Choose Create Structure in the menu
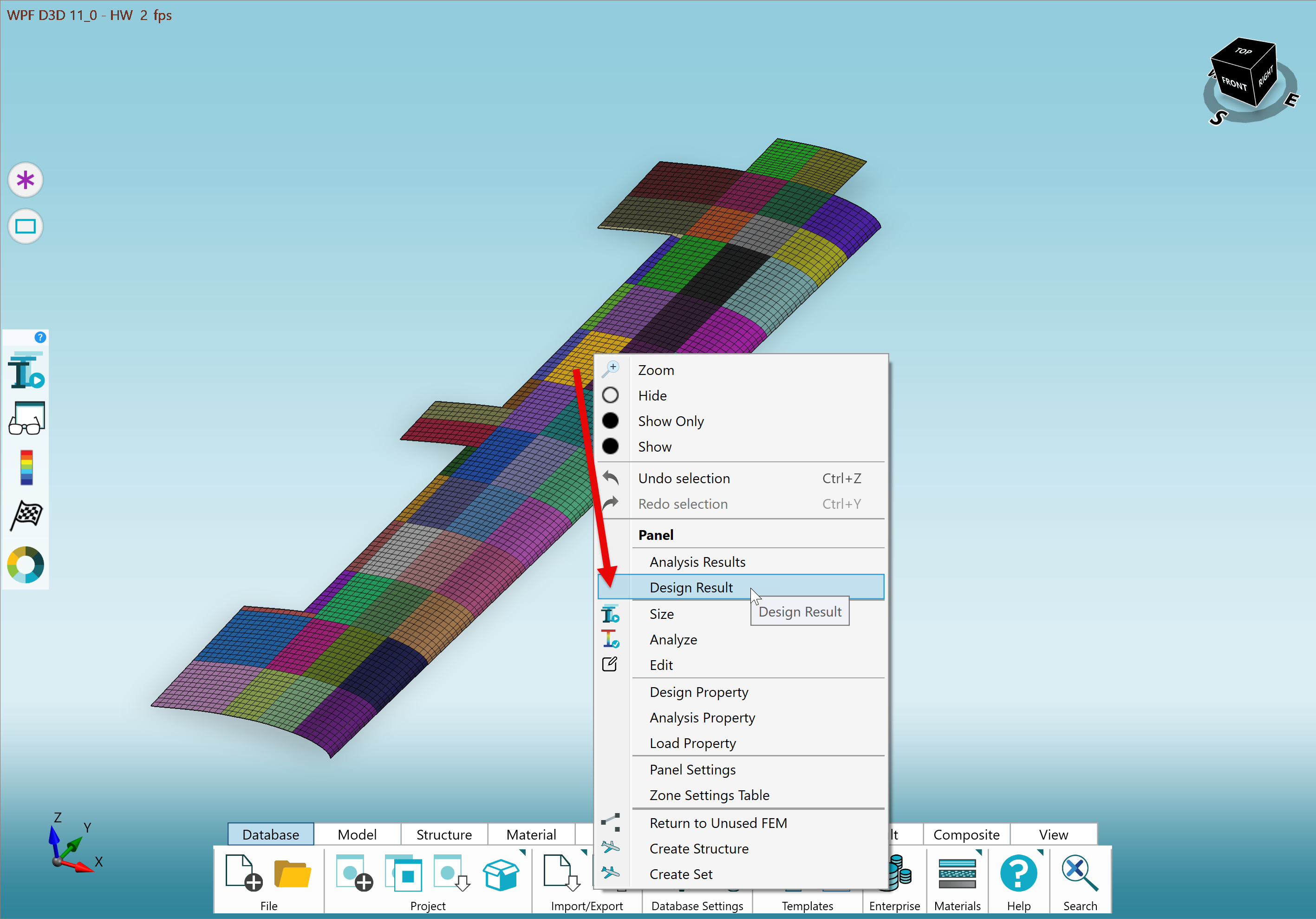Viewport: 1316px width, 919px height. [x=741, y=848]
